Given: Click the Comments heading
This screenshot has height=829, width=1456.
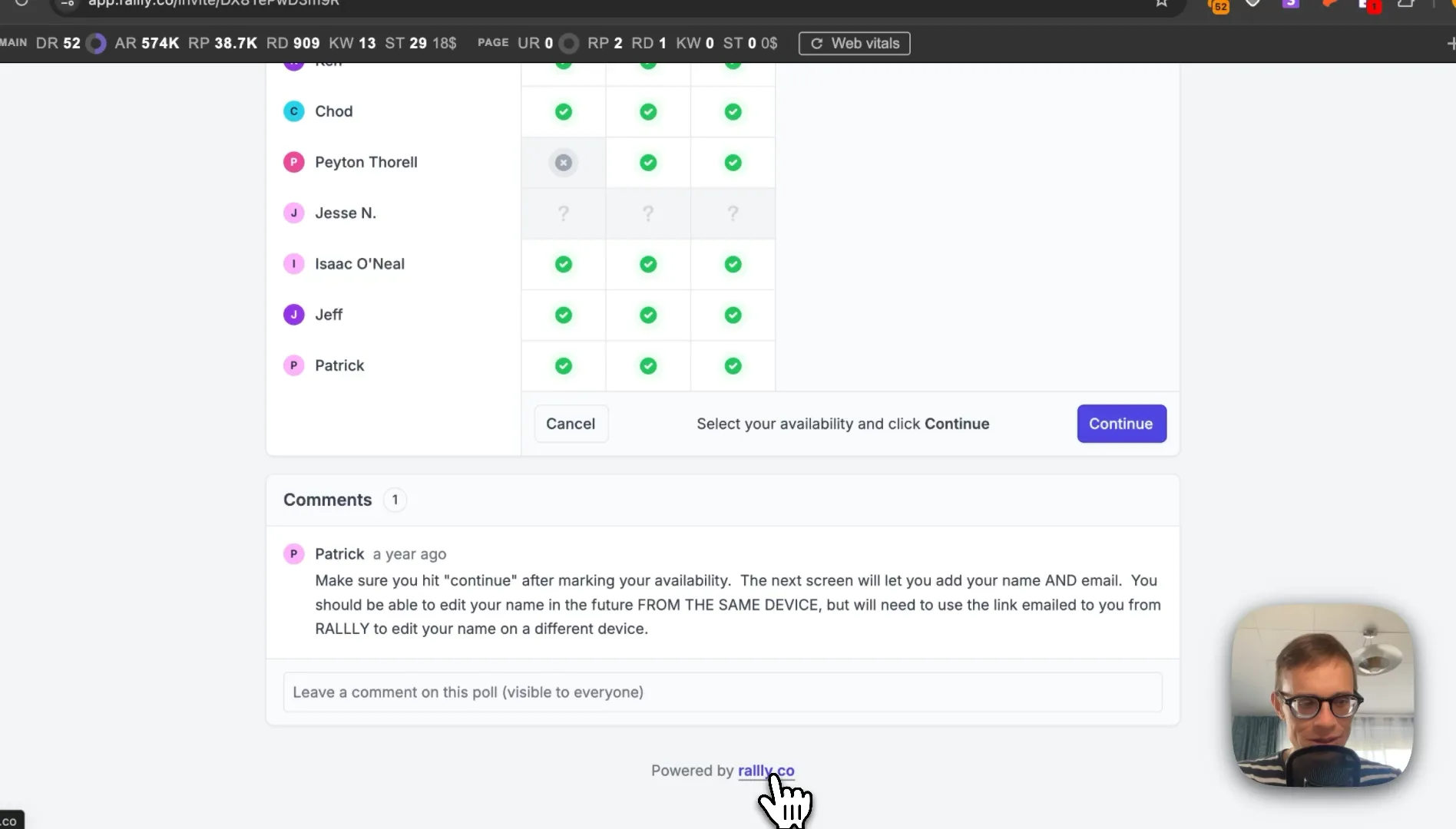Looking at the screenshot, I should click(x=328, y=500).
